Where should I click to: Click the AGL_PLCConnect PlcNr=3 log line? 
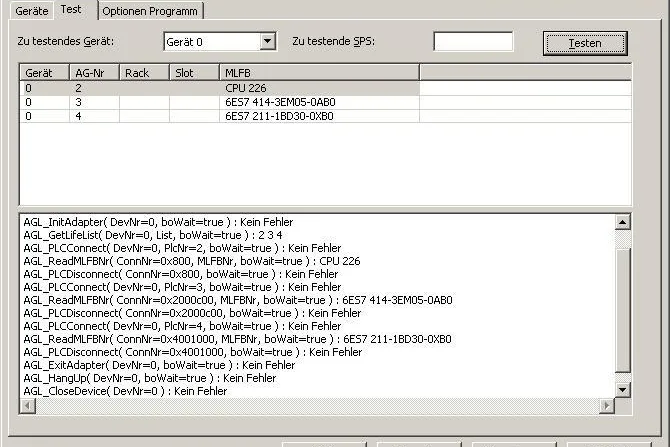point(182,287)
